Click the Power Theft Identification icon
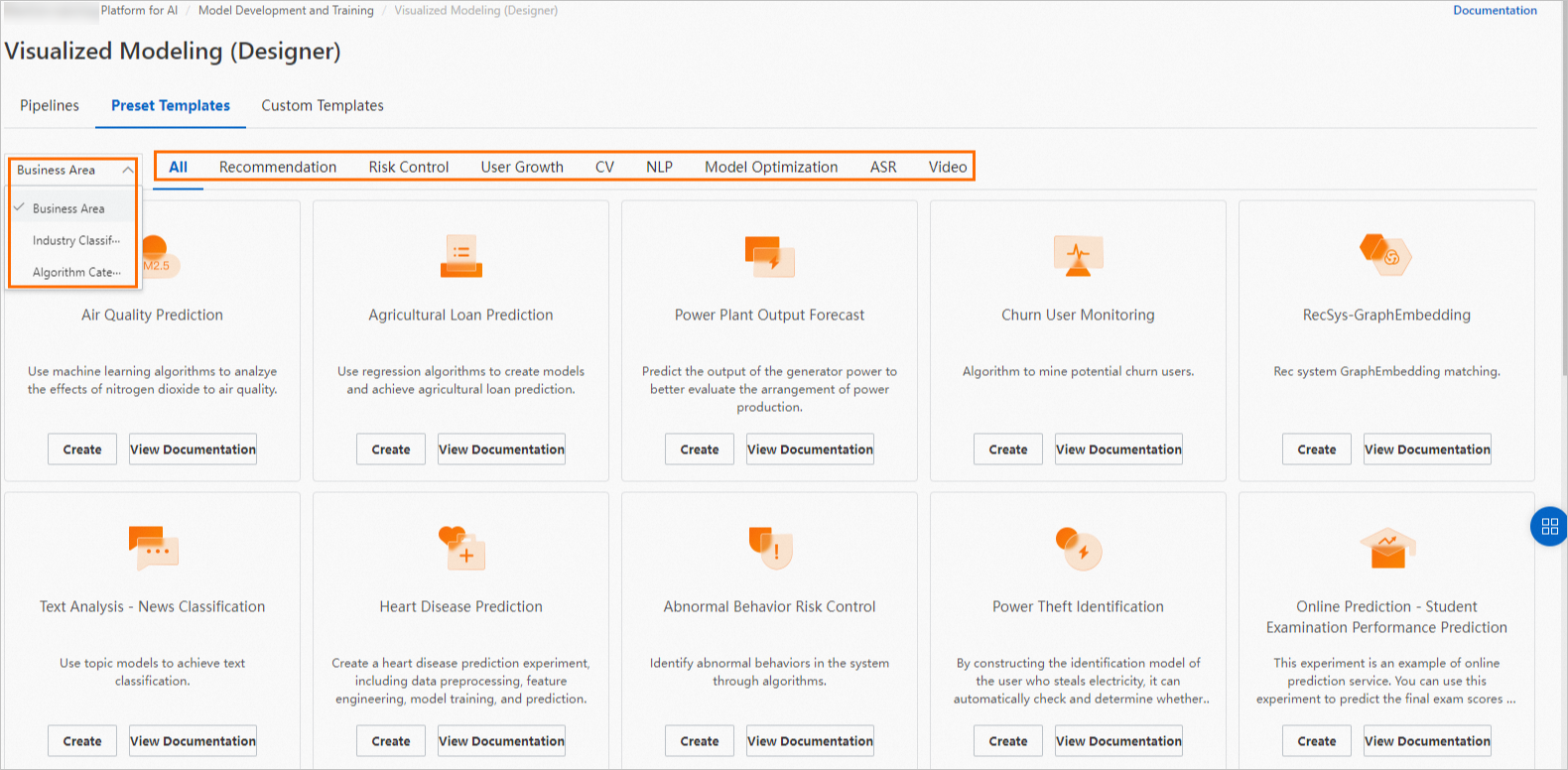This screenshot has height=770, width=1568. [1079, 549]
